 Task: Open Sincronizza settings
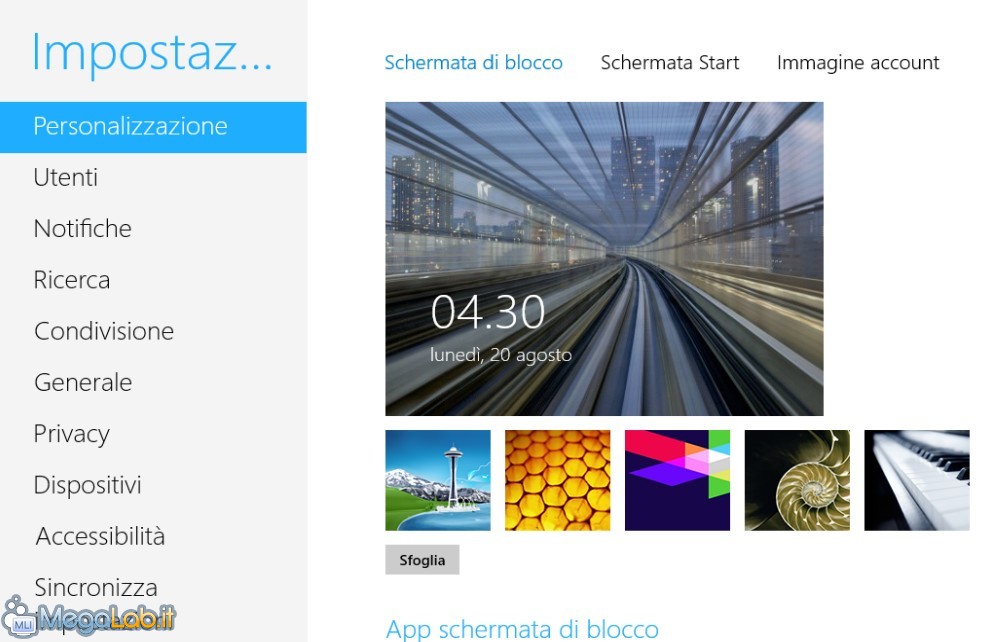96,588
